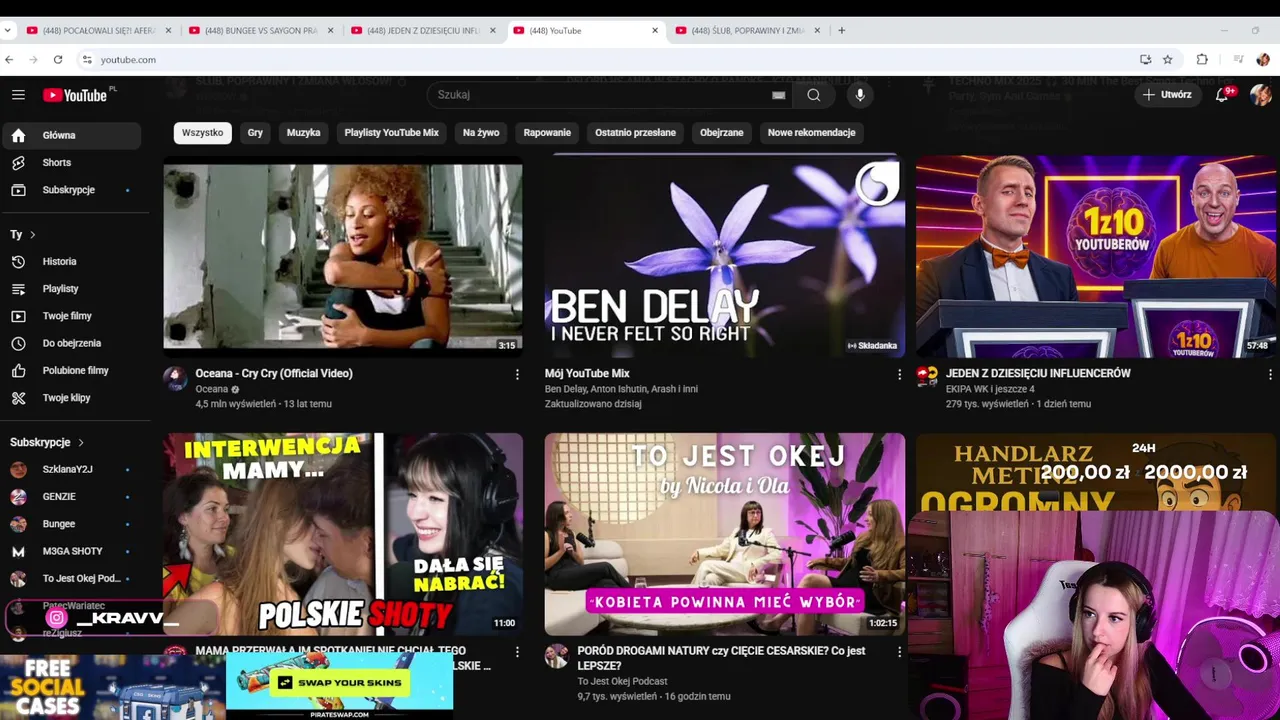Select the Playlisty YouTube Mix chip
1280x720 pixels.
(x=392, y=133)
